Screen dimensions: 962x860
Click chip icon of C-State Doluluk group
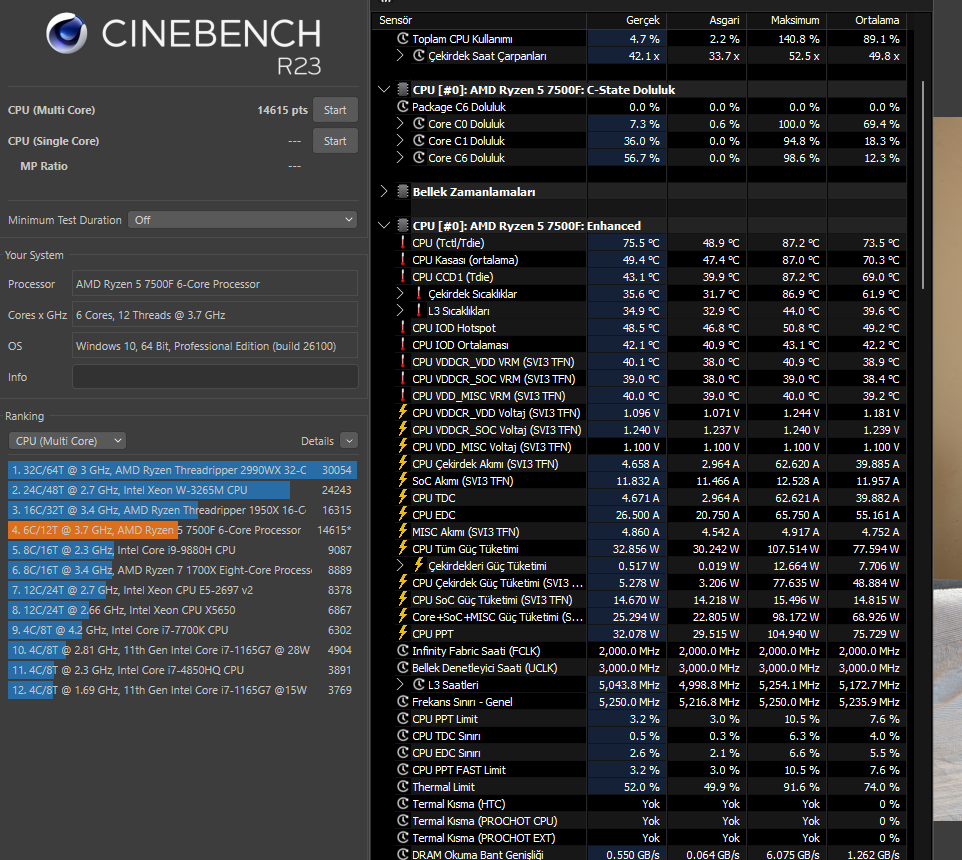pos(403,90)
